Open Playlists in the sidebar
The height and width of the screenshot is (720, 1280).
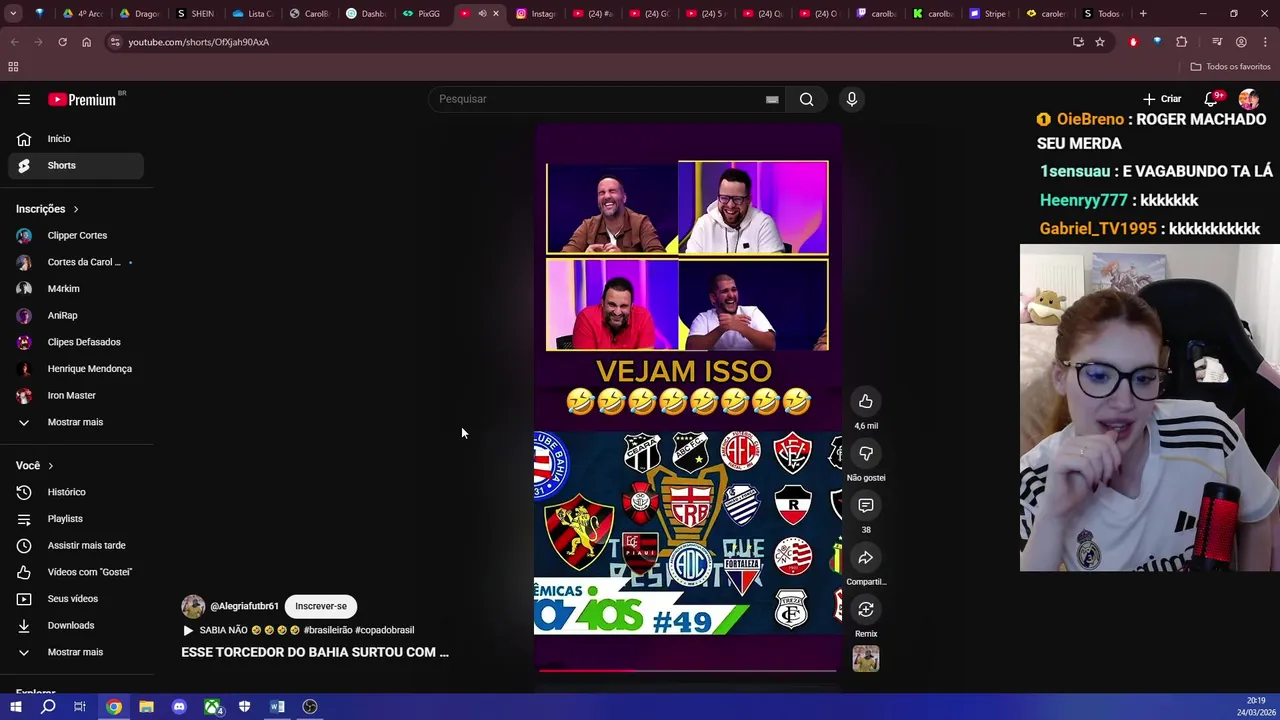(76, 519)
